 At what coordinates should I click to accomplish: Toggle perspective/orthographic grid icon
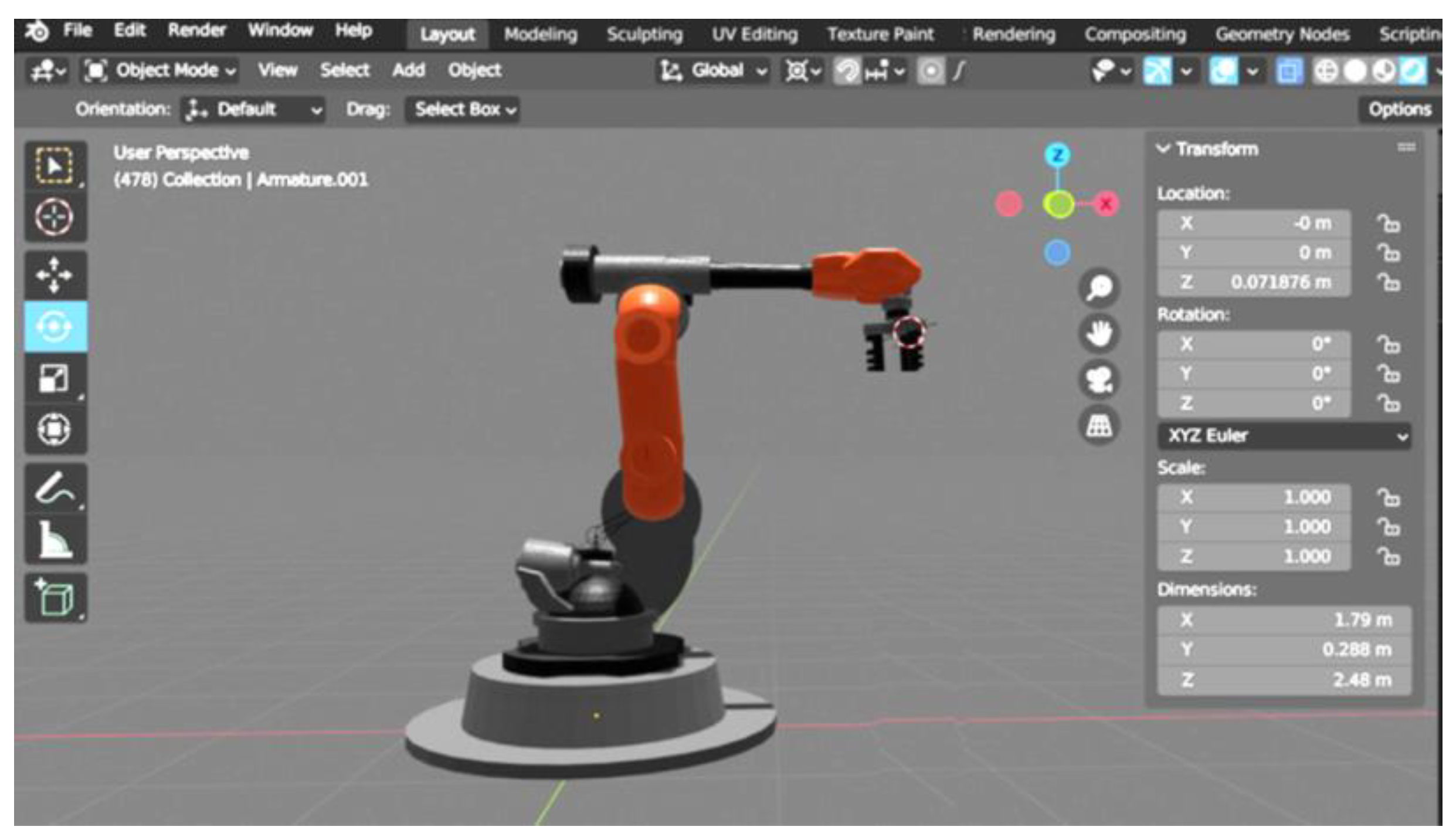(1098, 425)
